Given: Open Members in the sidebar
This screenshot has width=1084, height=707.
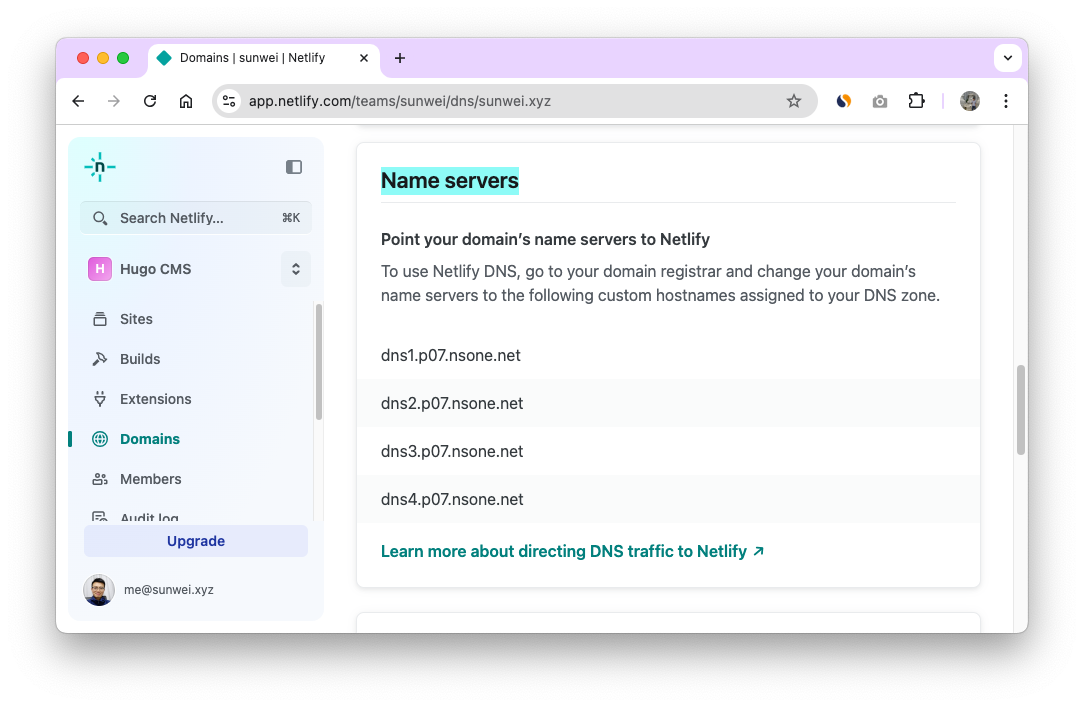Looking at the screenshot, I should pyautogui.click(x=151, y=480).
